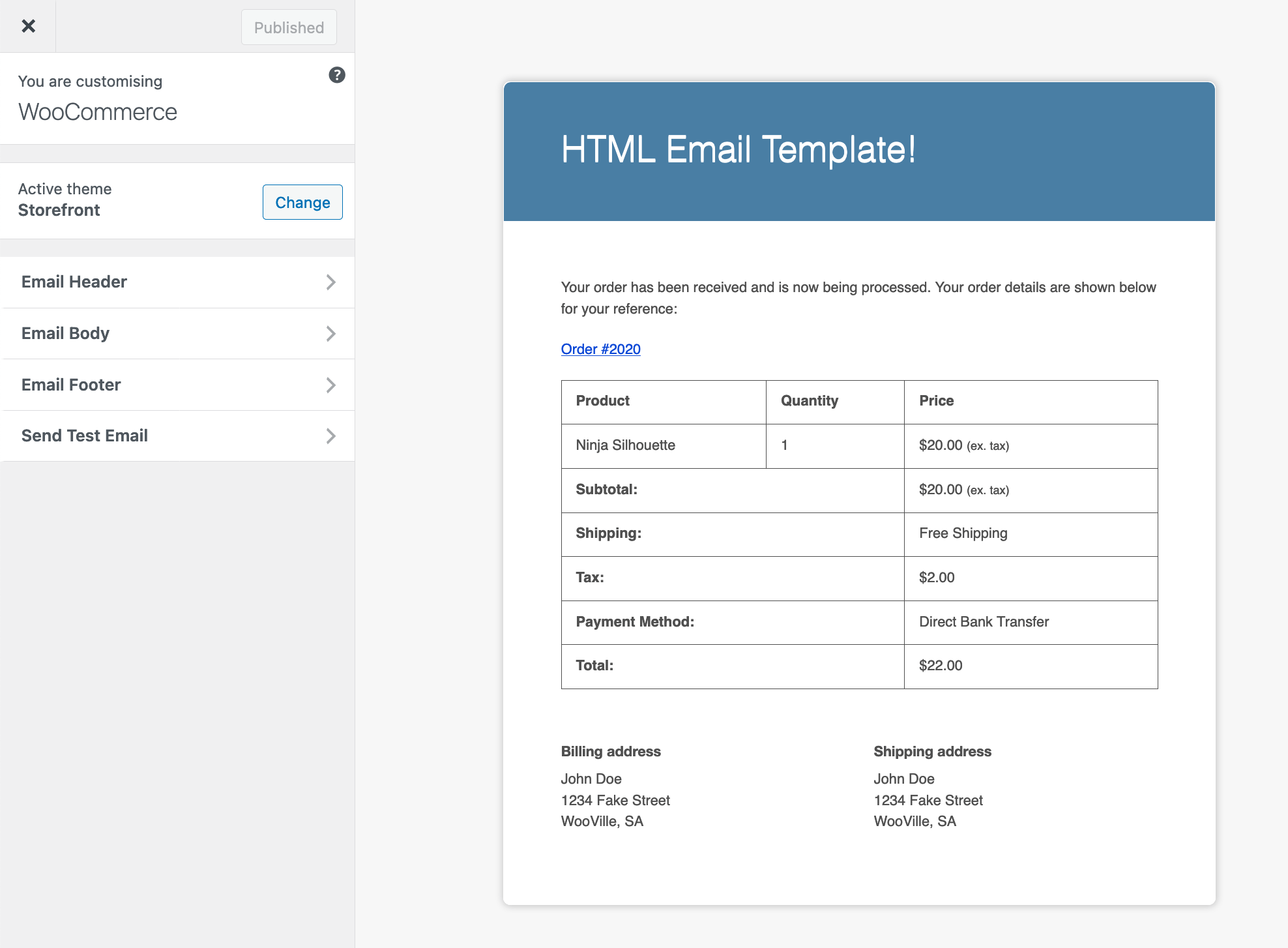This screenshot has height=948, width=1288.
Task: Click the Published button
Action: (x=289, y=27)
